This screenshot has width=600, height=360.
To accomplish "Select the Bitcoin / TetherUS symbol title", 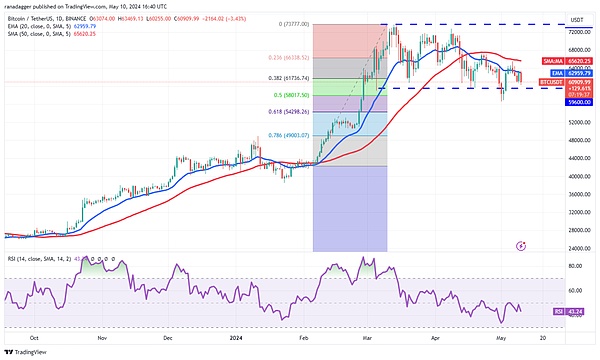I will click(x=47, y=18).
